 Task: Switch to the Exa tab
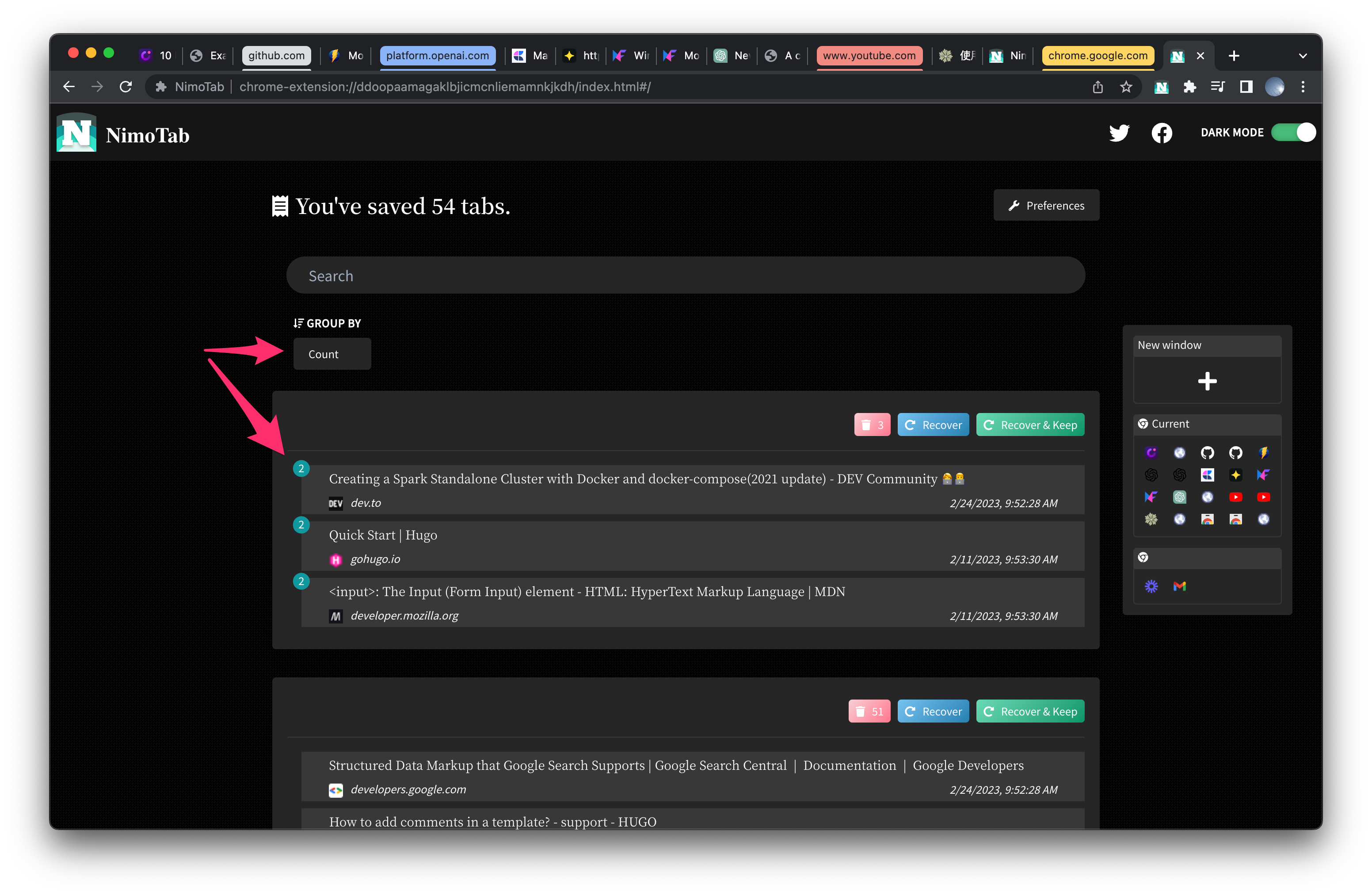(x=208, y=56)
